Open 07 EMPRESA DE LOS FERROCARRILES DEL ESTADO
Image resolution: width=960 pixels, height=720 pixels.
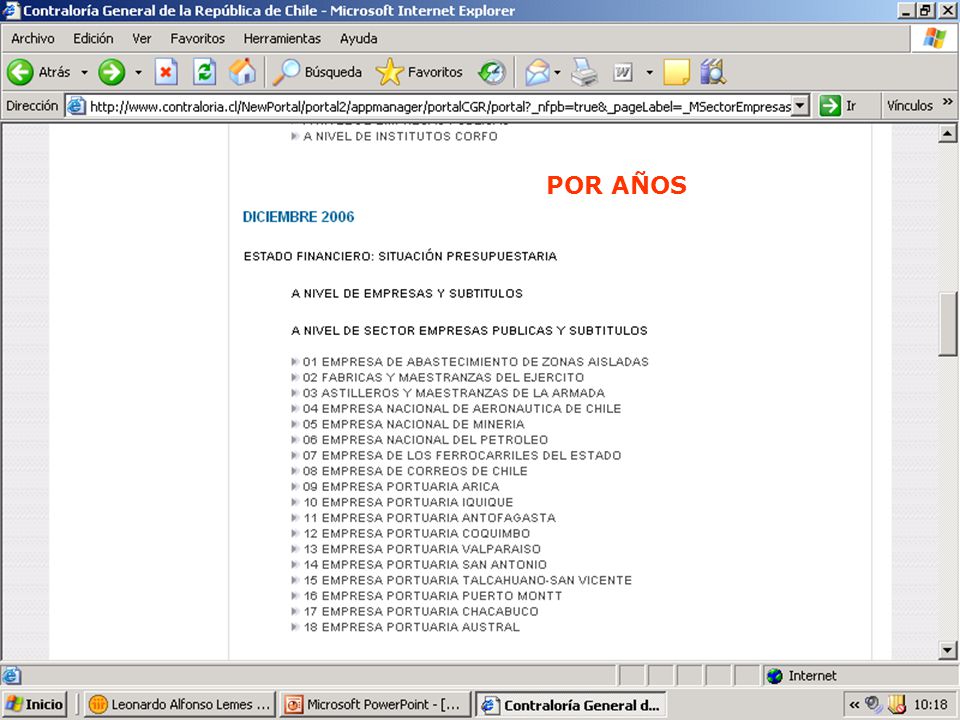pyautogui.click(x=462, y=456)
